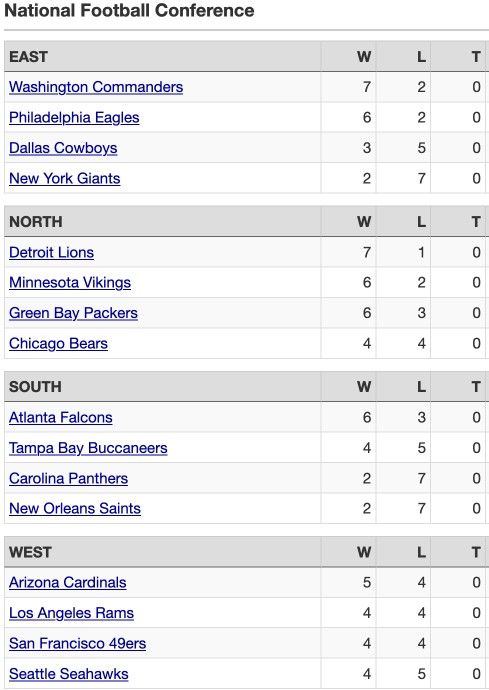Click the Dallas Cowboys link
The width and height of the screenshot is (489, 690).
63,148
